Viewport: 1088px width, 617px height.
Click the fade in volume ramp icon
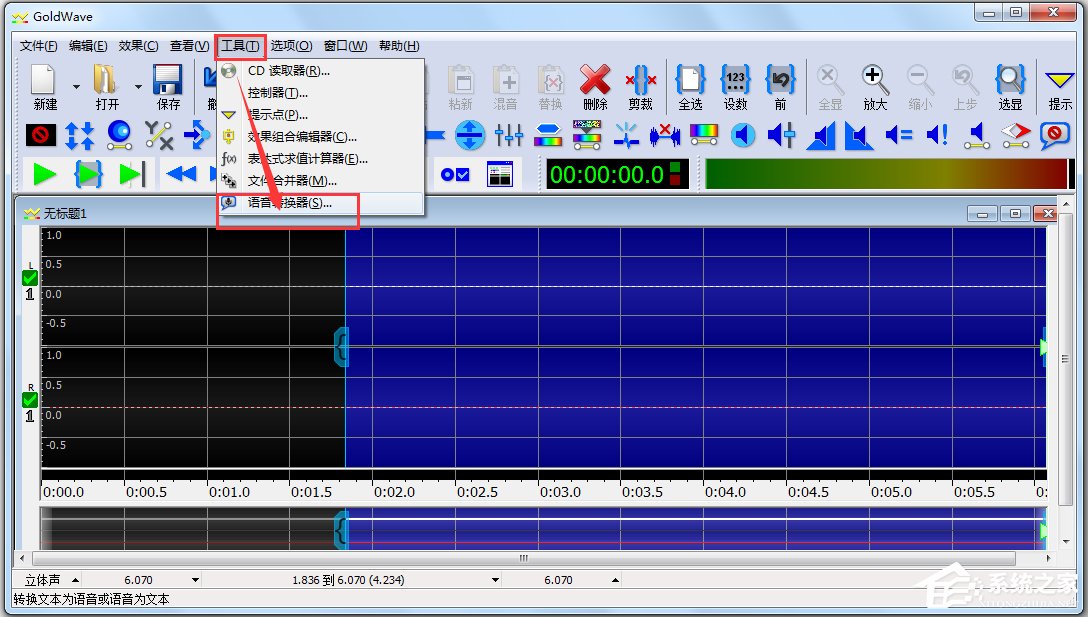coord(821,135)
